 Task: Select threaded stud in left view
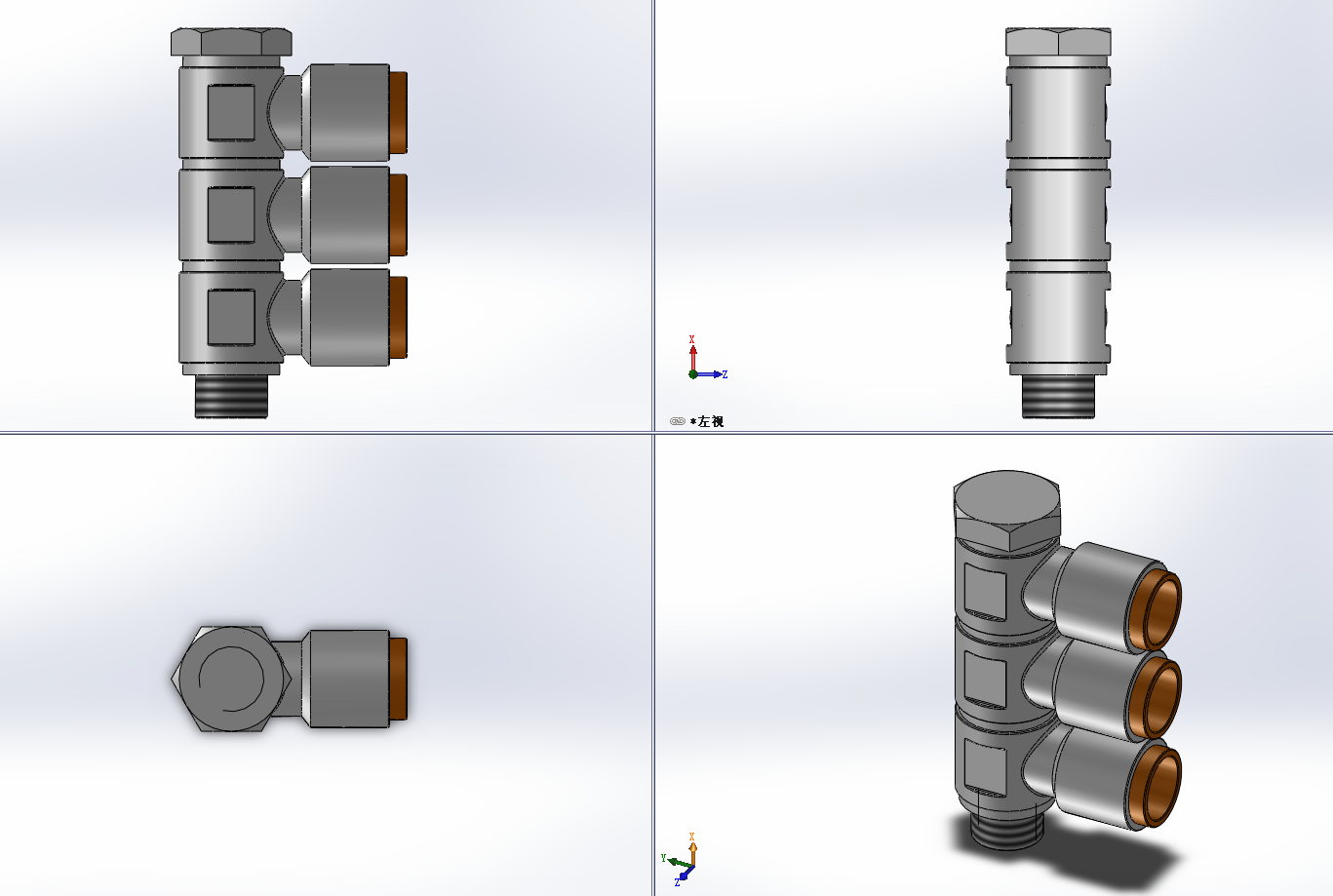(x=1058, y=396)
